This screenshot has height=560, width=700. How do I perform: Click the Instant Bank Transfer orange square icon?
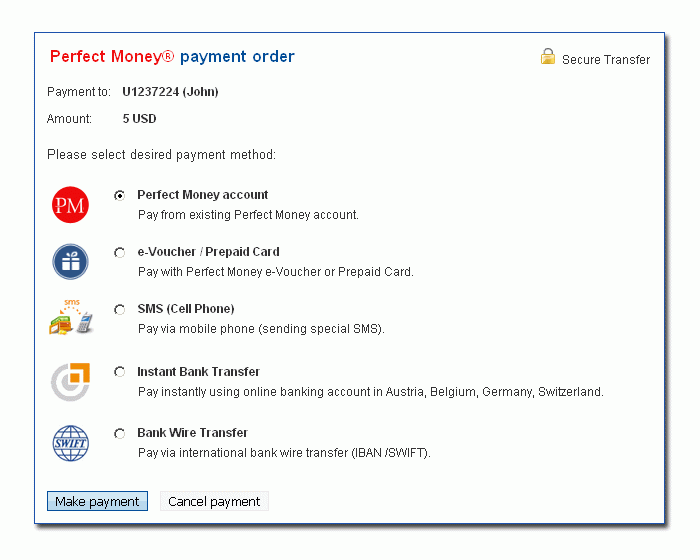pos(71,382)
